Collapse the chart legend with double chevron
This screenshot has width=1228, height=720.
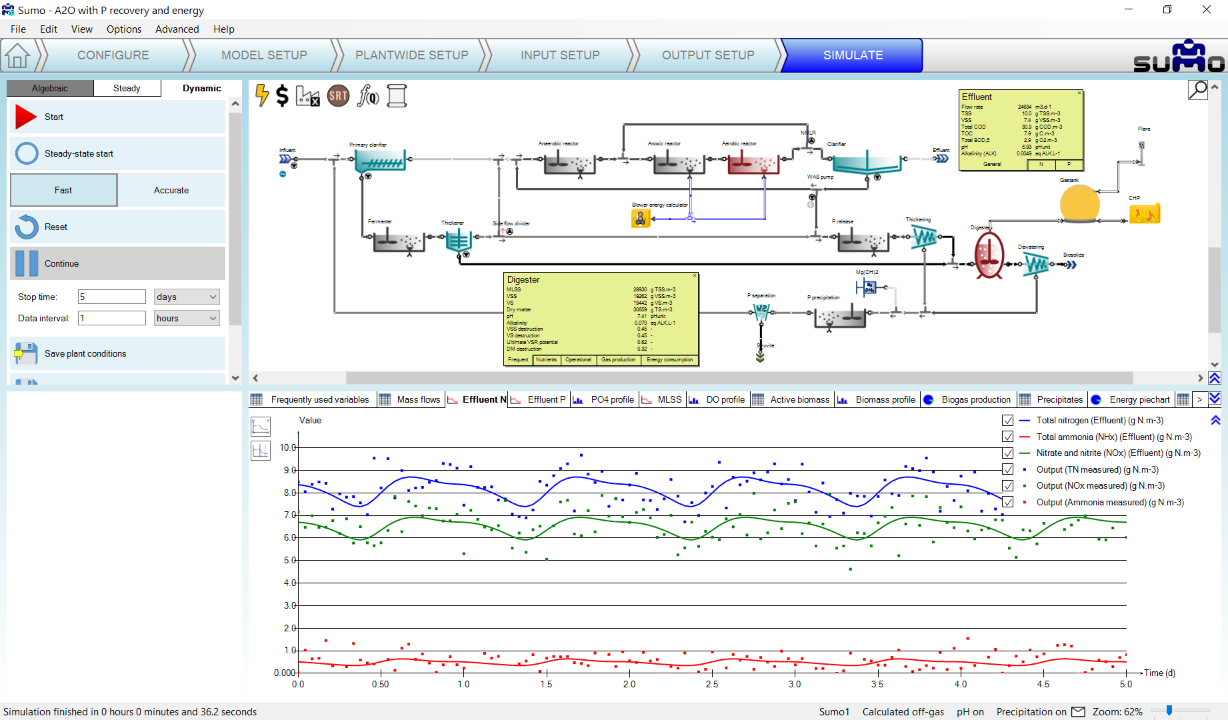(x=1215, y=421)
